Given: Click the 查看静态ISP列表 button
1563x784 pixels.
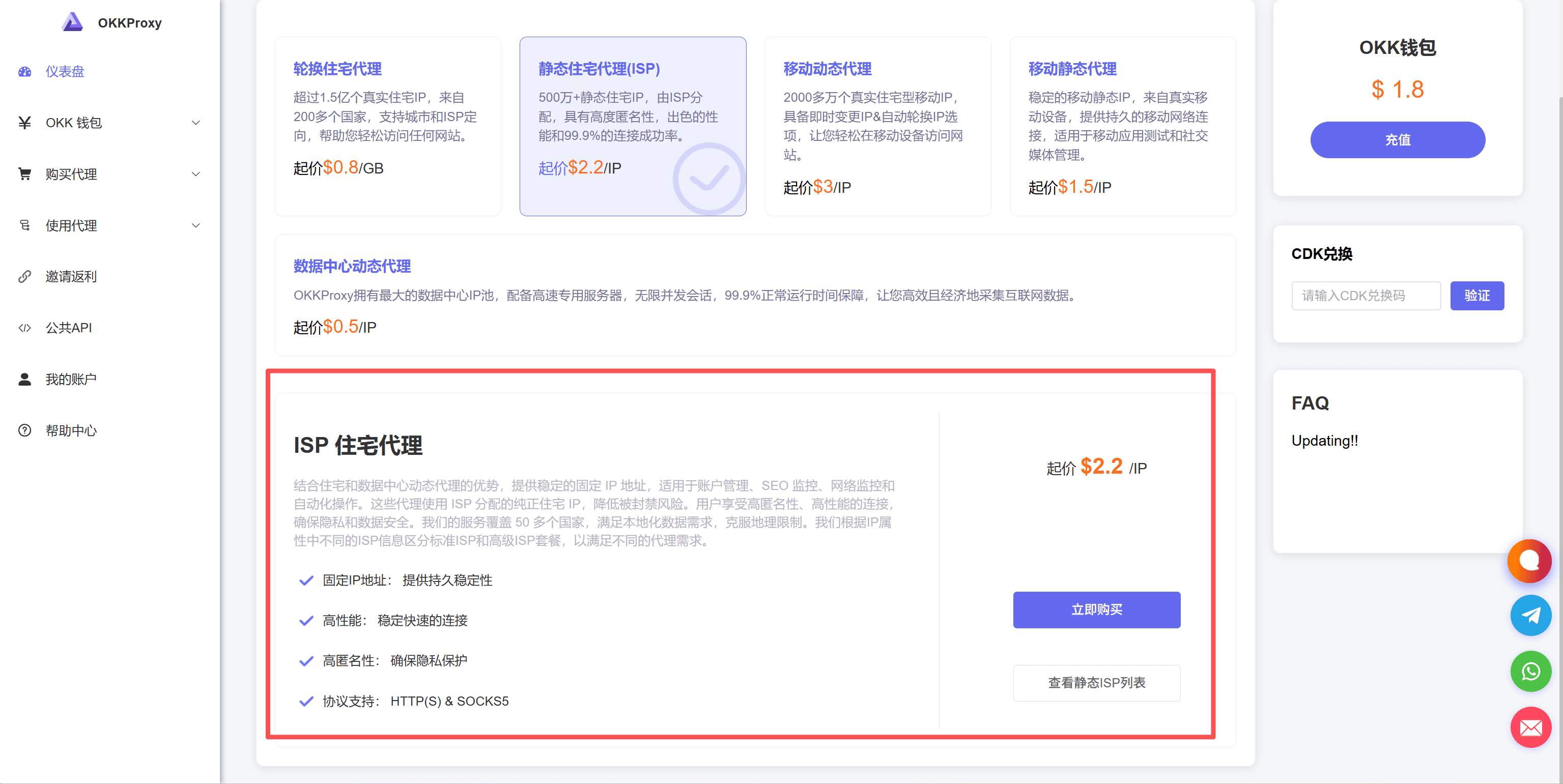Looking at the screenshot, I should click(1096, 683).
